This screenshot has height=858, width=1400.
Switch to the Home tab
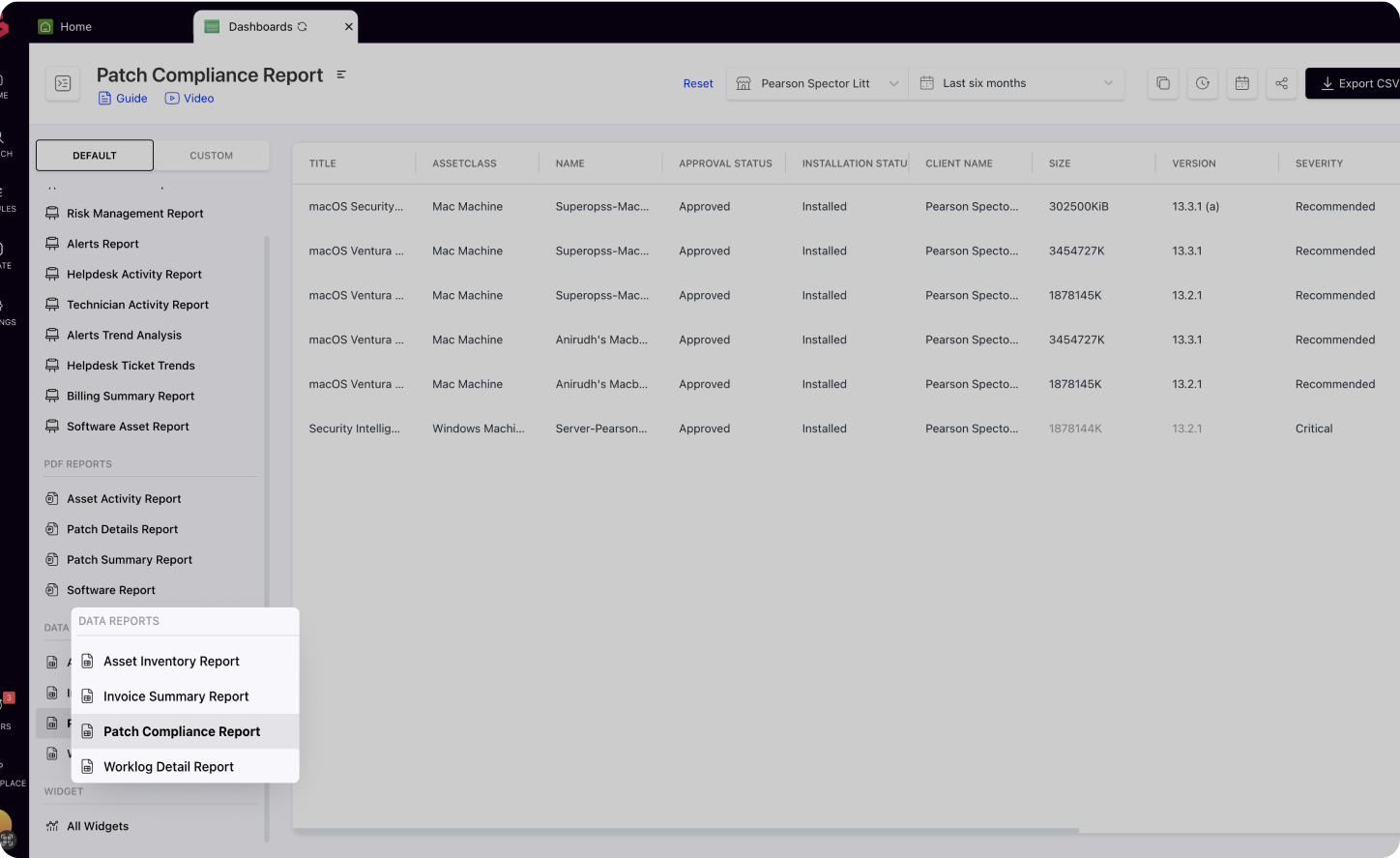[x=64, y=26]
